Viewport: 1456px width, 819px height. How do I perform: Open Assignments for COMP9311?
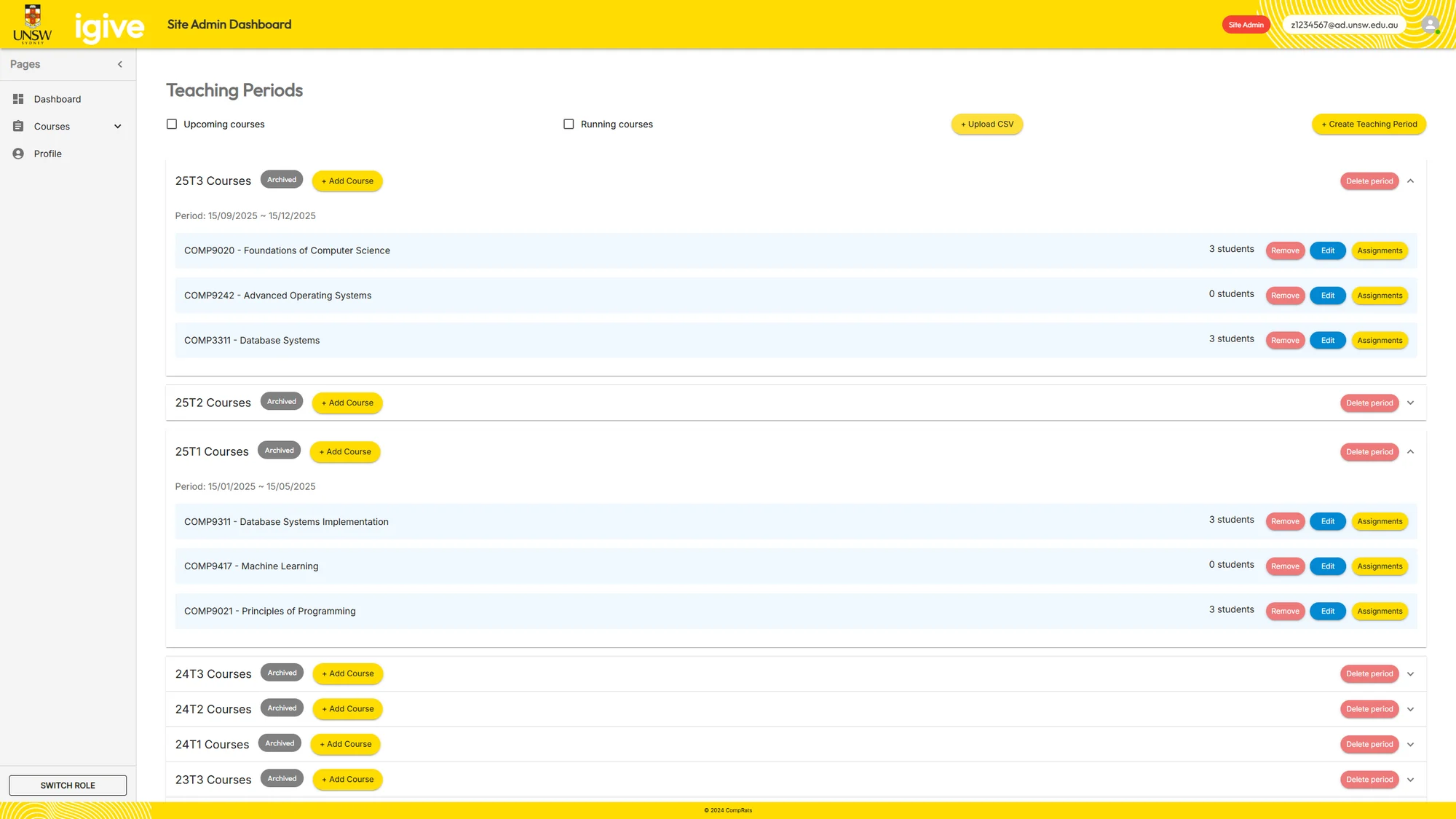(x=1380, y=521)
